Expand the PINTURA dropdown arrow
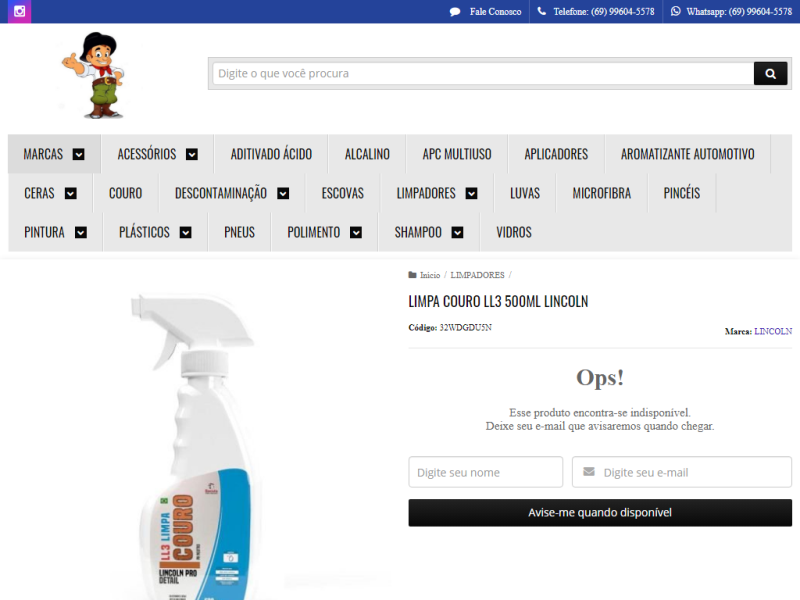 point(81,233)
